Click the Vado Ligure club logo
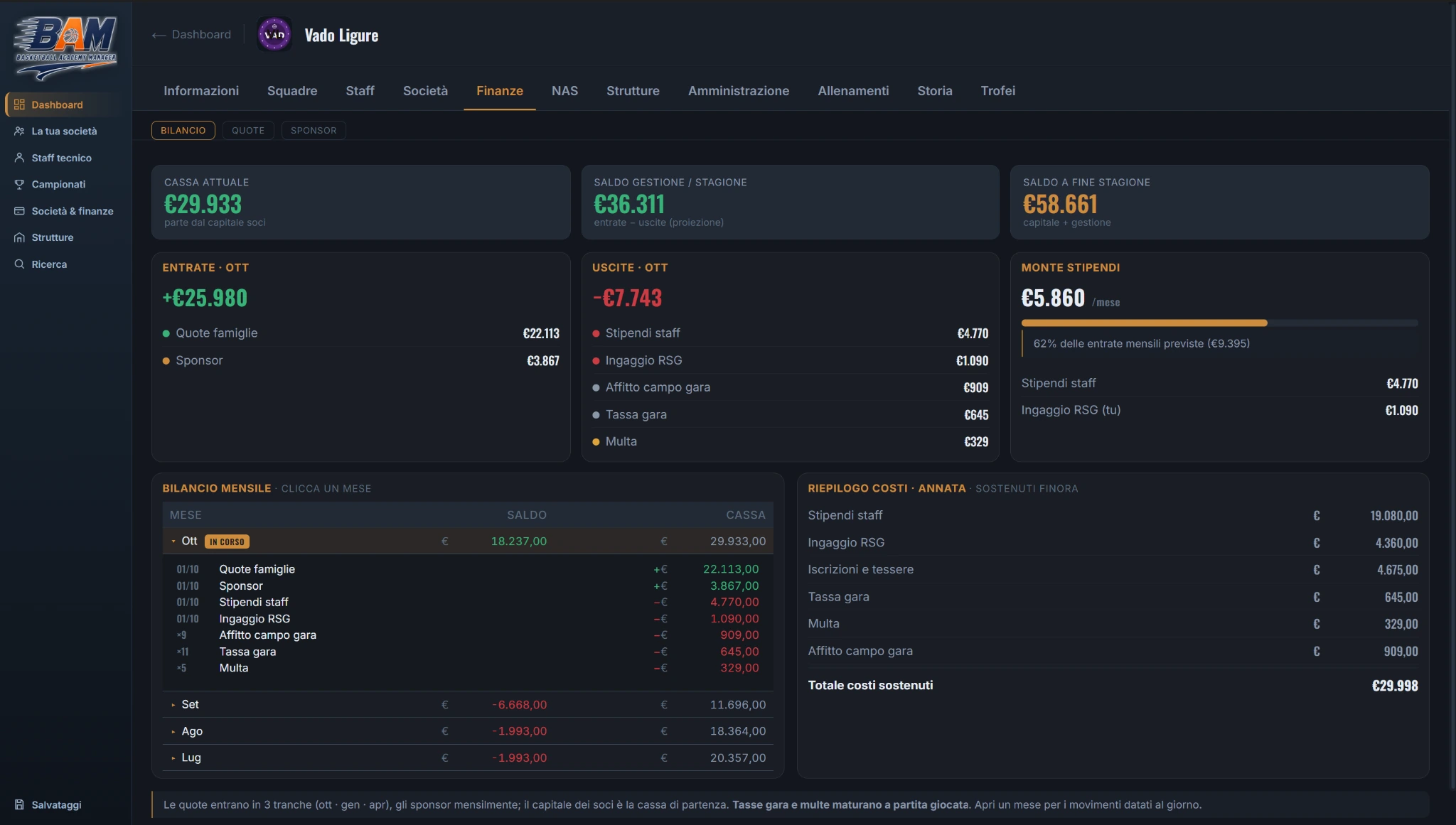The image size is (1456, 825). [x=274, y=34]
